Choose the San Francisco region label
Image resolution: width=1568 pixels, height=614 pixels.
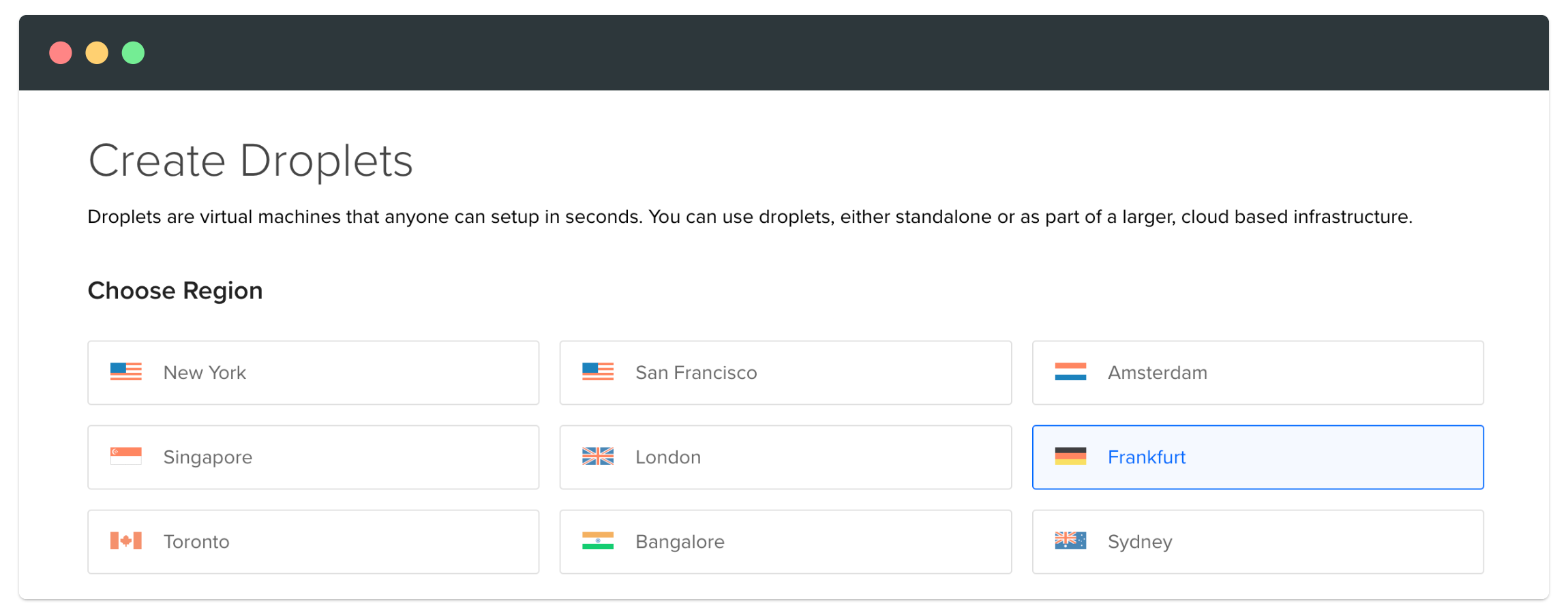pyautogui.click(x=696, y=373)
